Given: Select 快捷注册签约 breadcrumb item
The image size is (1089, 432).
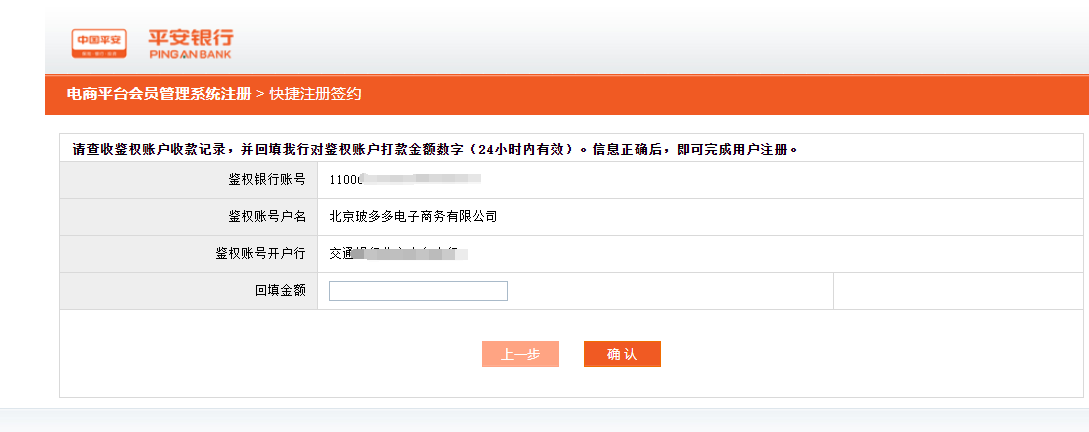Looking at the screenshot, I should point(315,94).
